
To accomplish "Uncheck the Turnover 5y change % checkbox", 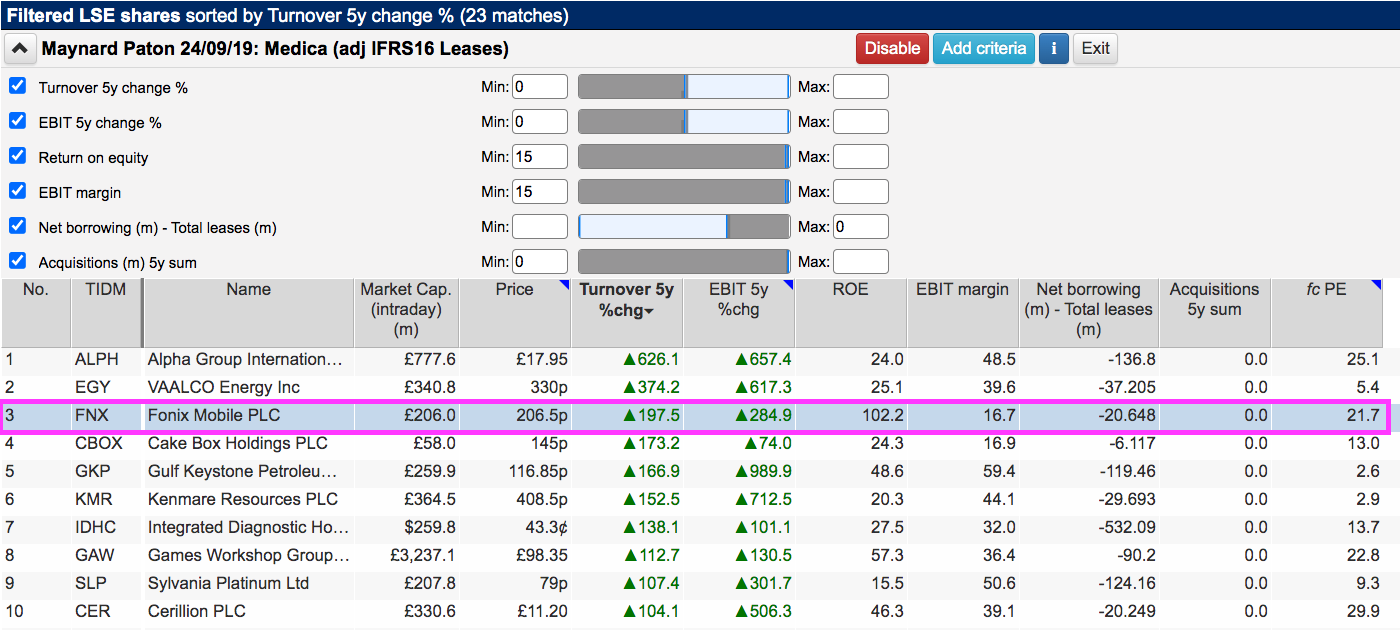I will point(17,86).
